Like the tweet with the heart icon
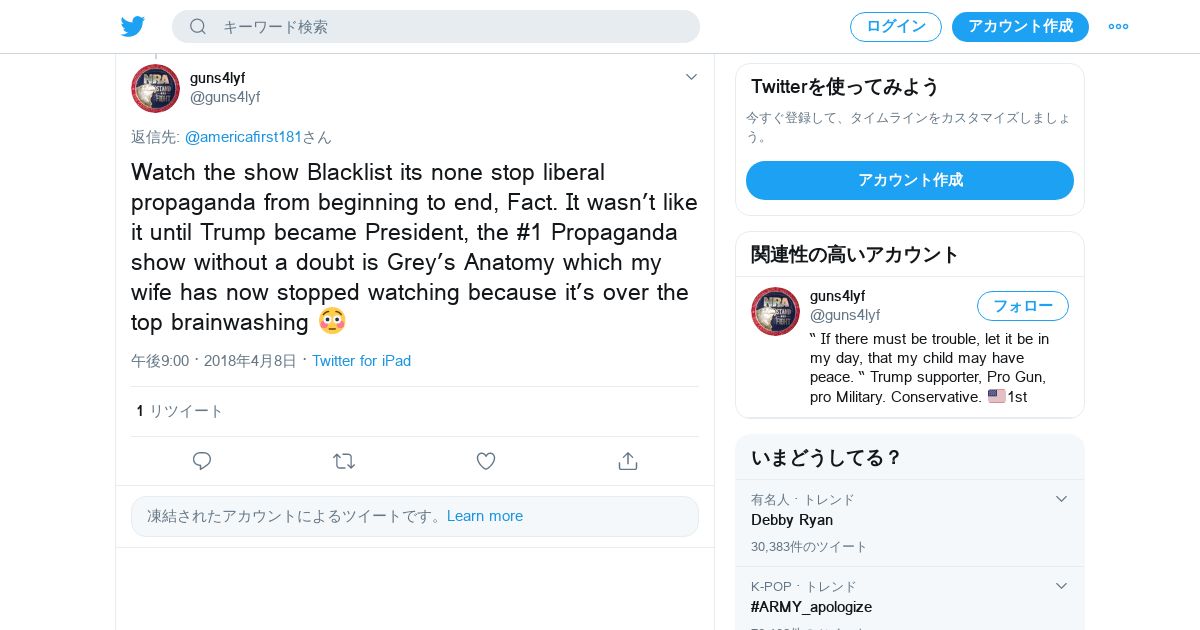The width and height of the screenshot is (1200, 630). point(486,461)
